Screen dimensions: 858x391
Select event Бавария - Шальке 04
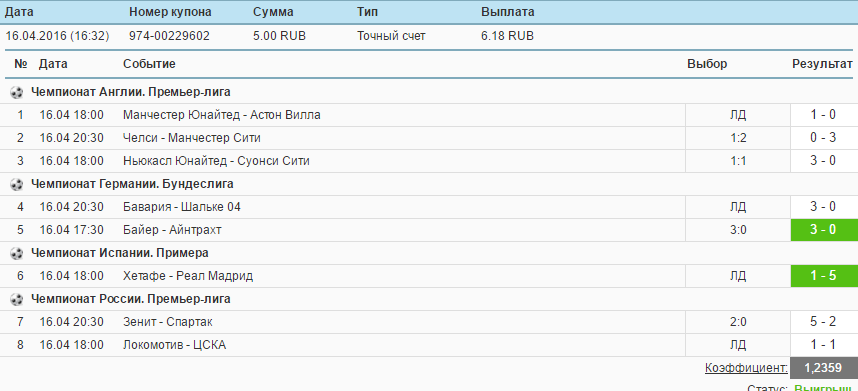(182, 207)
